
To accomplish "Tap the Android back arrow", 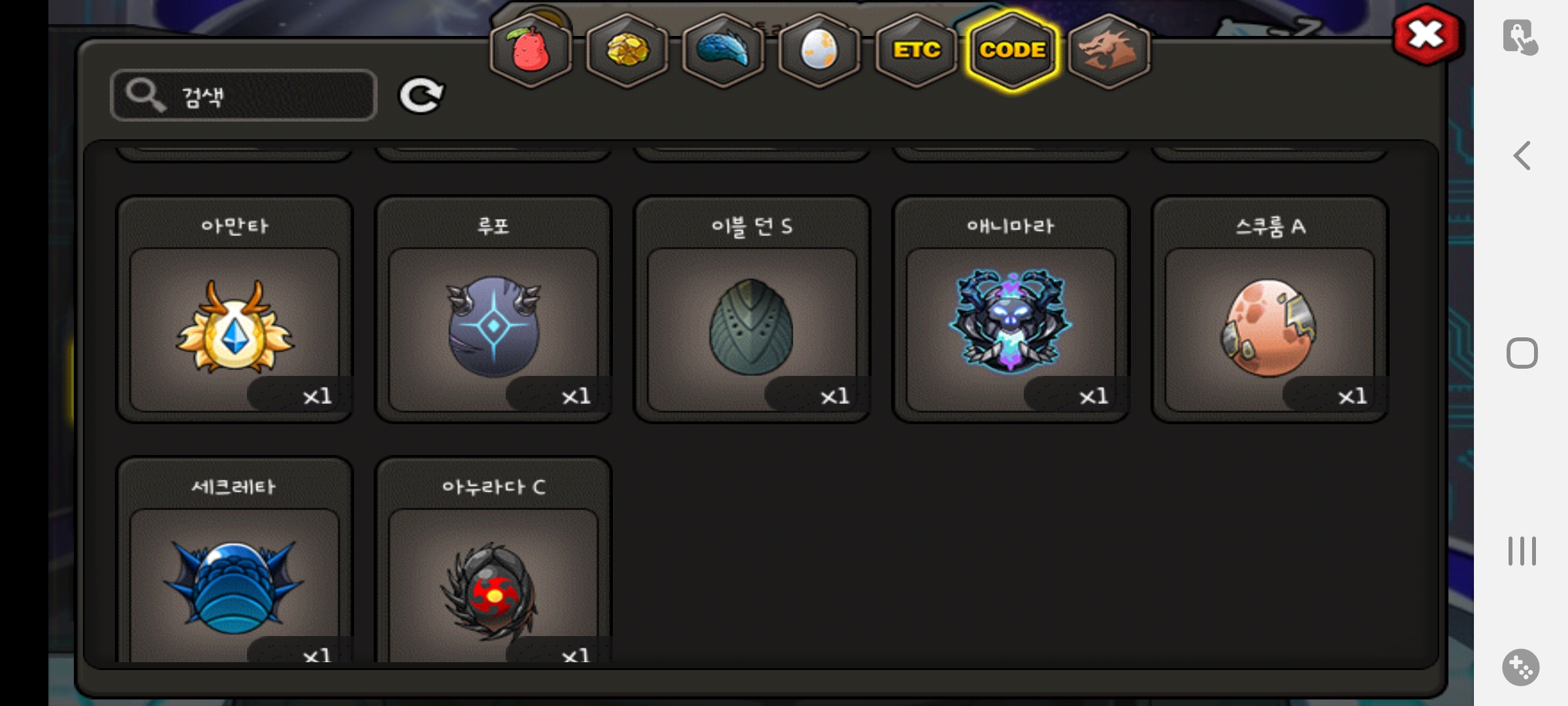I will coord(1522,156).
